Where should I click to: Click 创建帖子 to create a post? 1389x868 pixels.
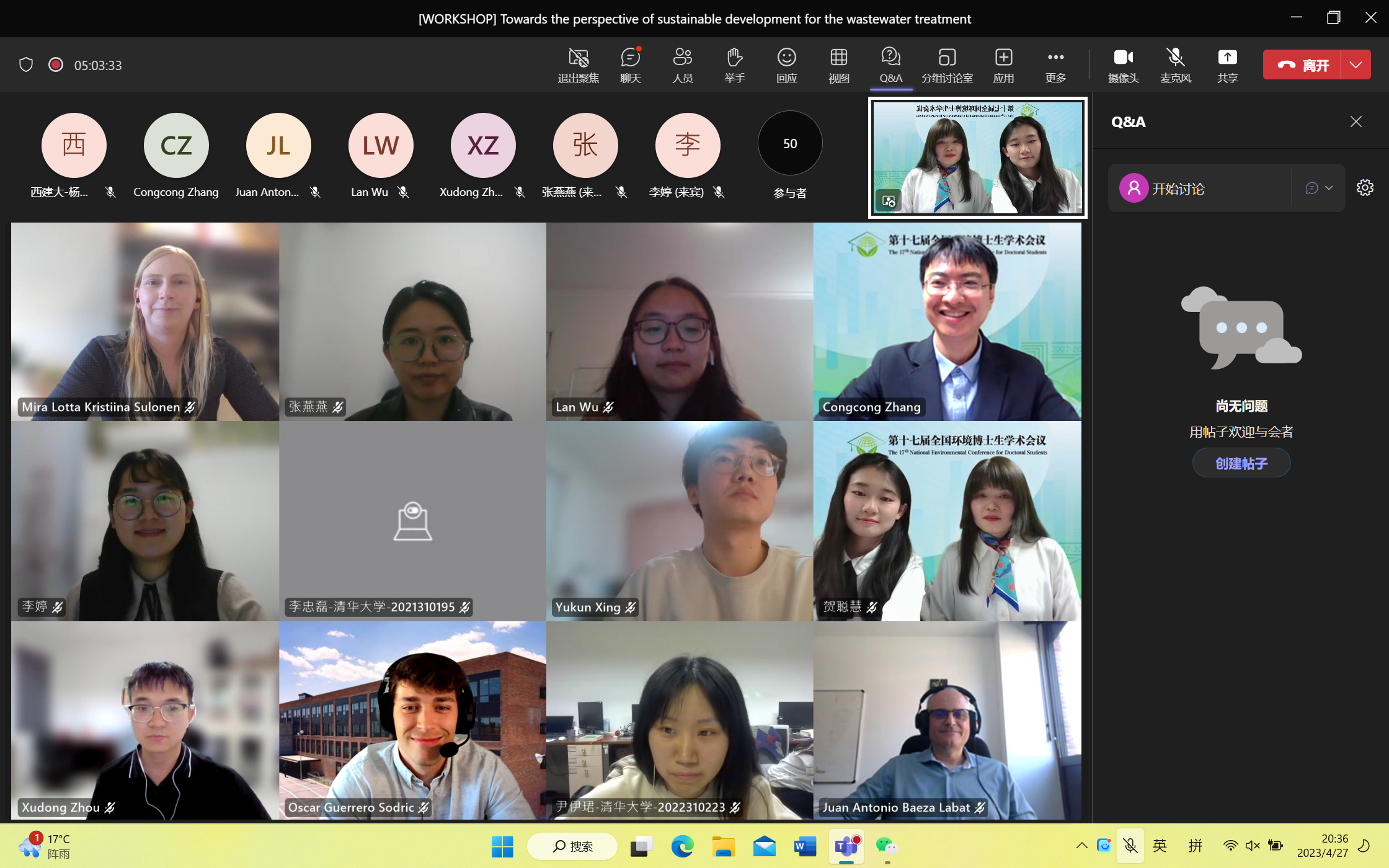click(1241, 463)
